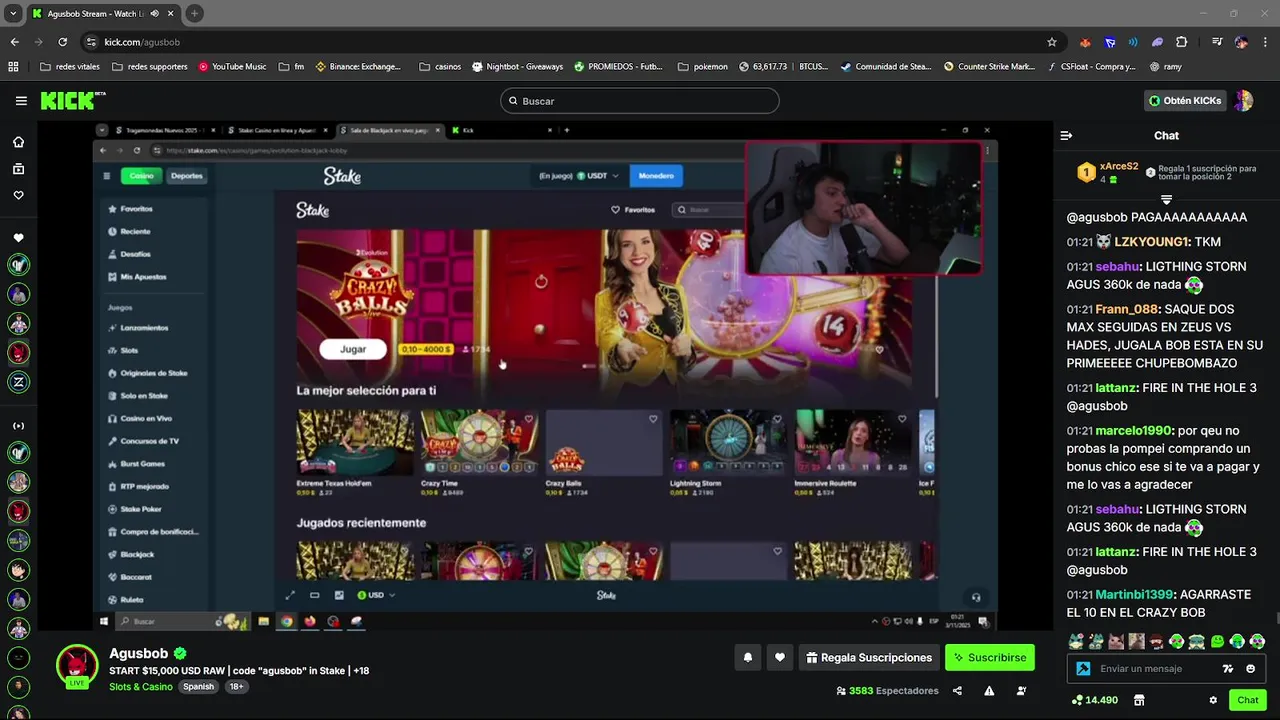Click the address bar showing kick.com/agusbob
The image size is (1280, 720).
pyautogui.click(x=560, y=42)
